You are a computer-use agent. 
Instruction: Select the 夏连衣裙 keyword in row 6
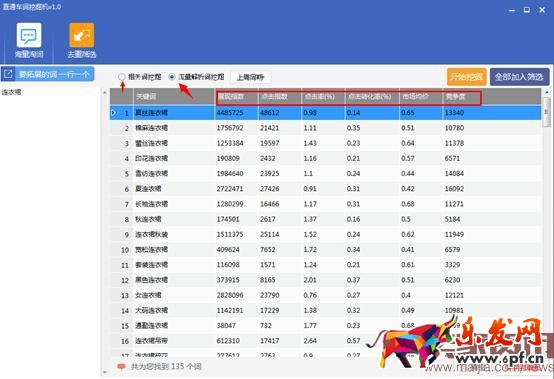click(148, 189)
